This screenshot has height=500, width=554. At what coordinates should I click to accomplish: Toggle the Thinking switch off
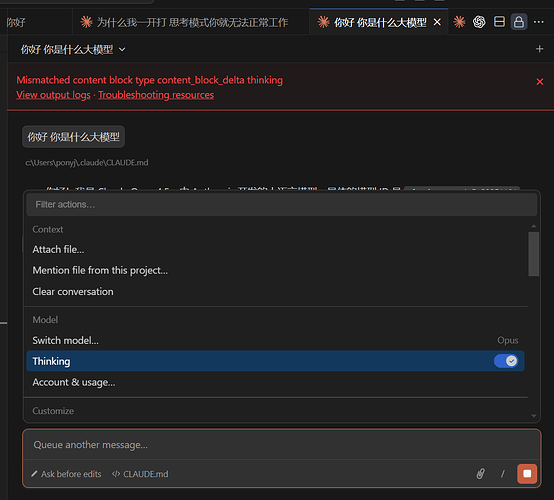pos(506,361)
